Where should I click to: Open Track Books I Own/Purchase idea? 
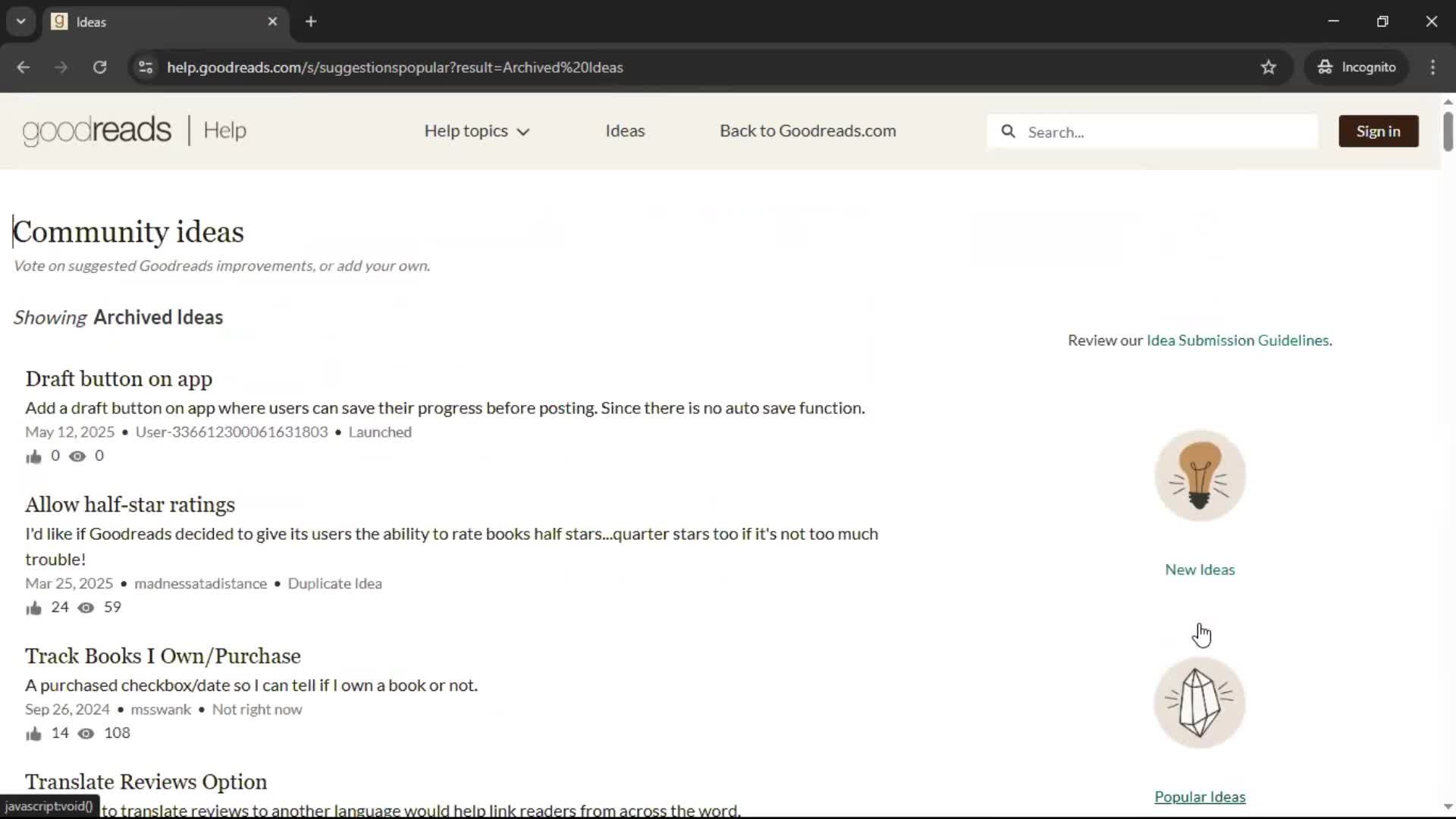(163, 656)
